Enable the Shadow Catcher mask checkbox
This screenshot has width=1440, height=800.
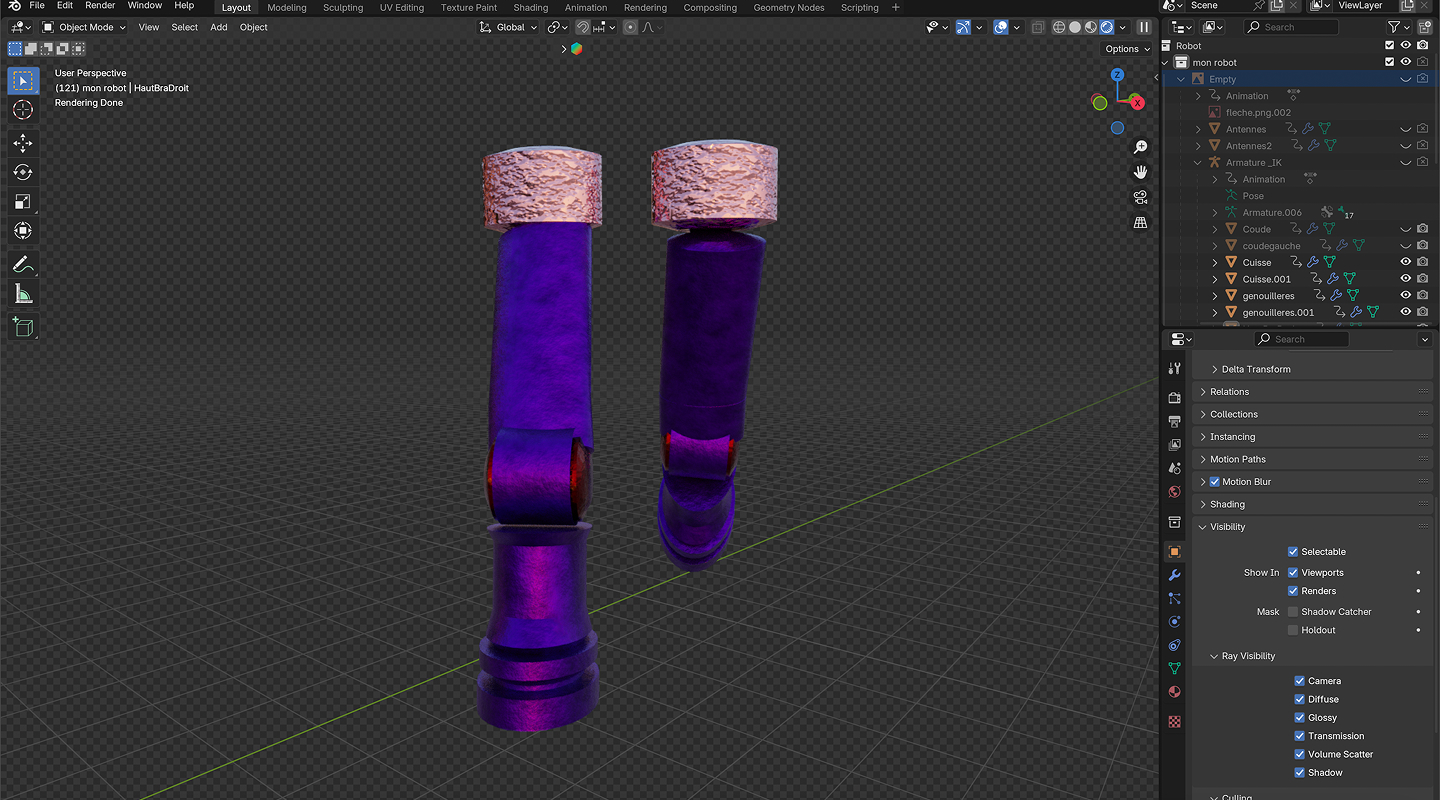[1293, 612]
